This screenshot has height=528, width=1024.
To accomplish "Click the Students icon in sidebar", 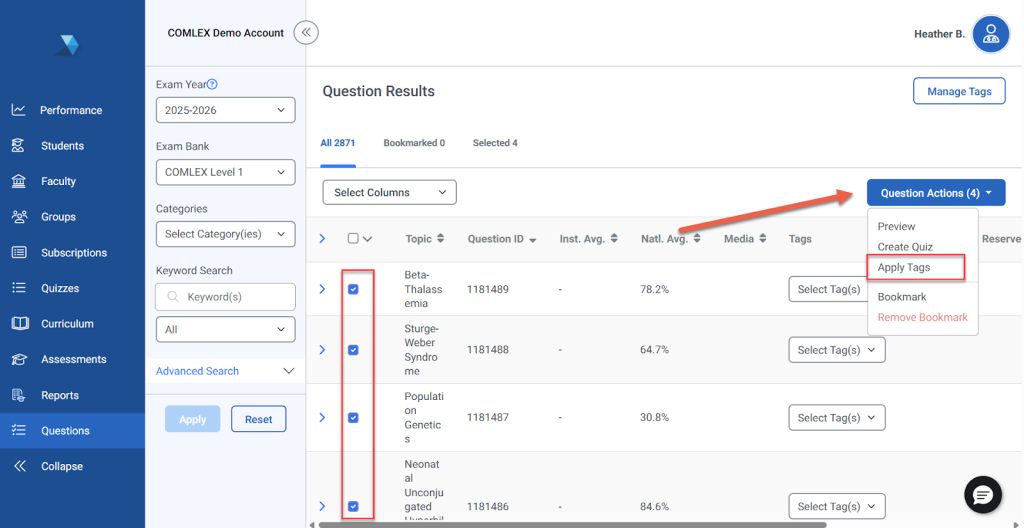I will coord(18,146).
